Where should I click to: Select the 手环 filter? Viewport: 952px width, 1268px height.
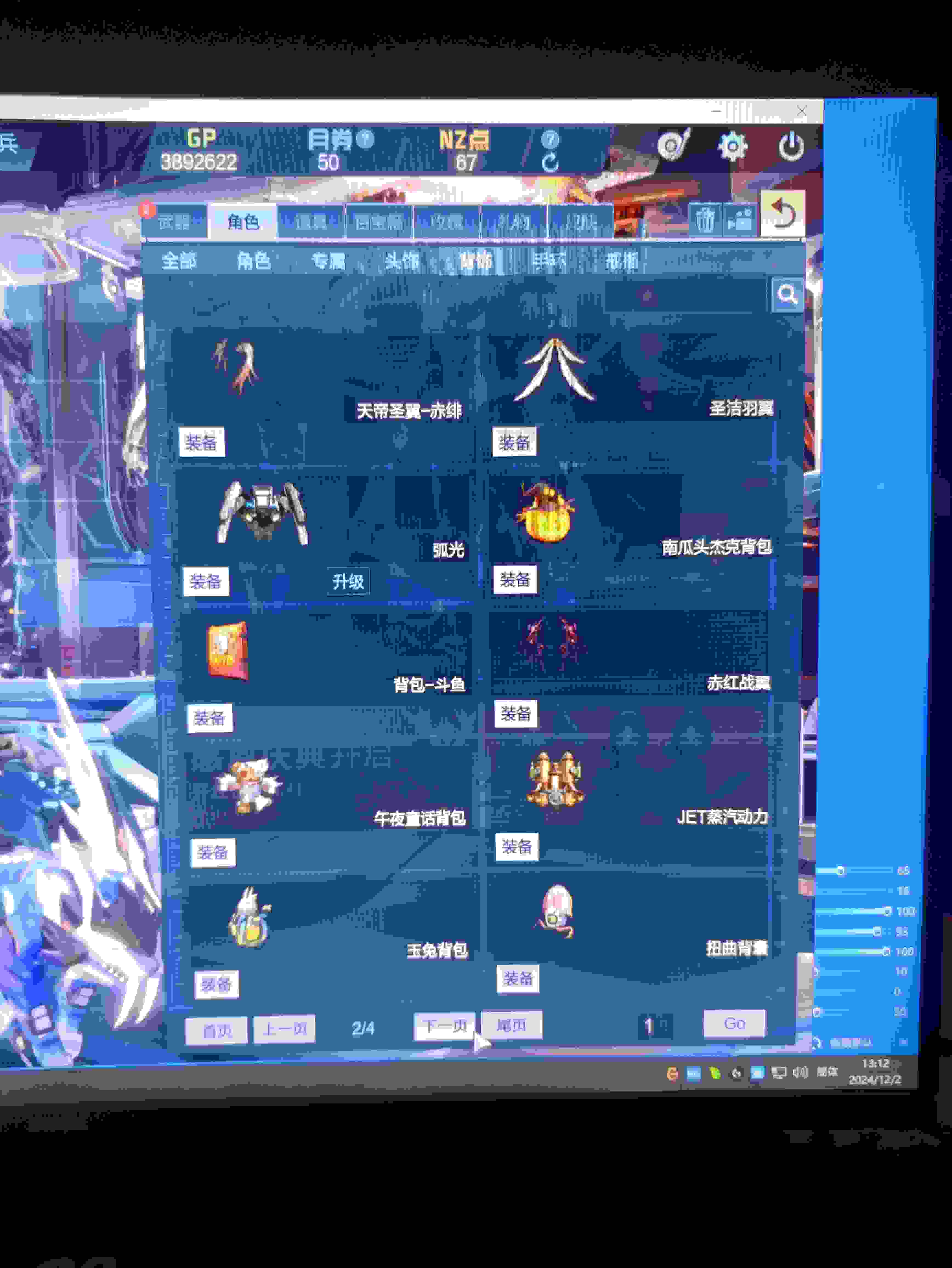point(549,261)
